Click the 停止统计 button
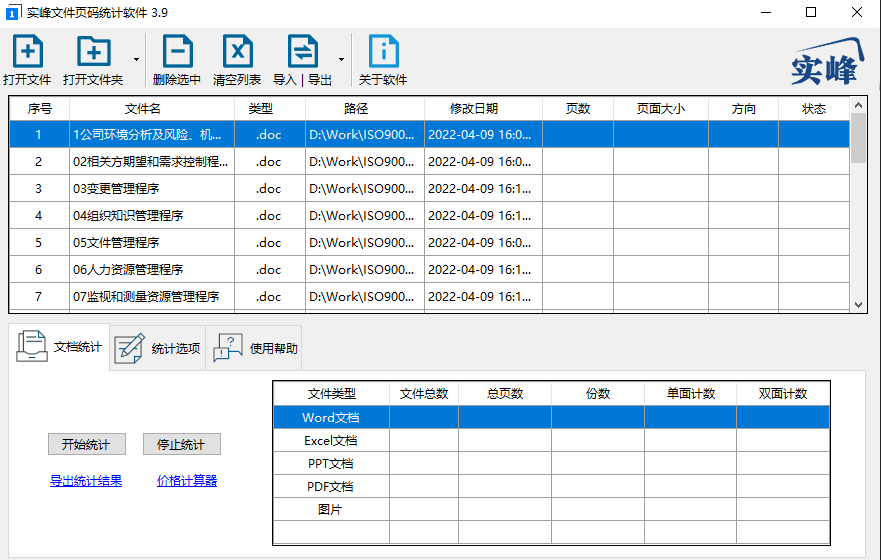 tap(181, 444)
